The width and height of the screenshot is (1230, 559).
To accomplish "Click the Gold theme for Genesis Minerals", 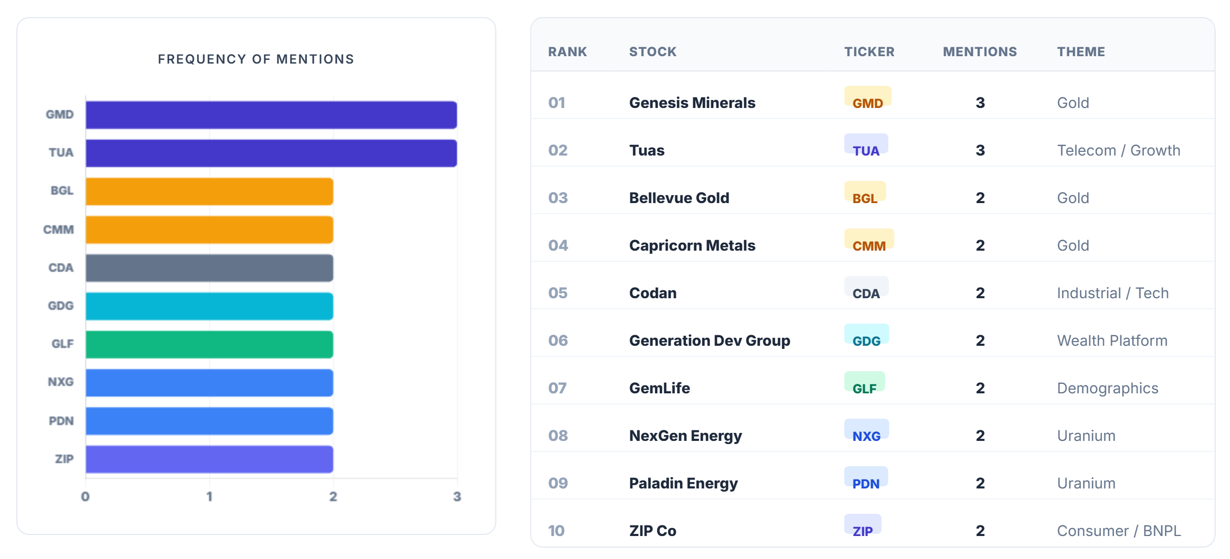I will [1073, 103].
